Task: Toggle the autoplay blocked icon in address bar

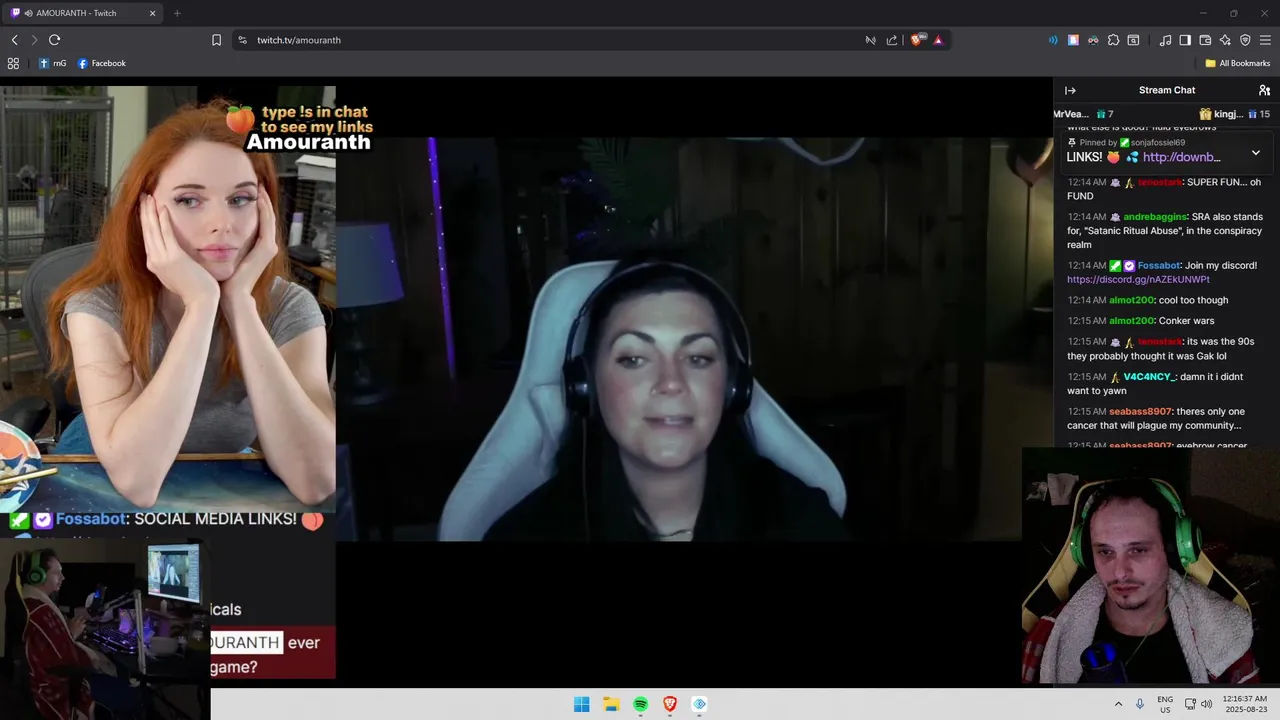Action: (870, 40)
